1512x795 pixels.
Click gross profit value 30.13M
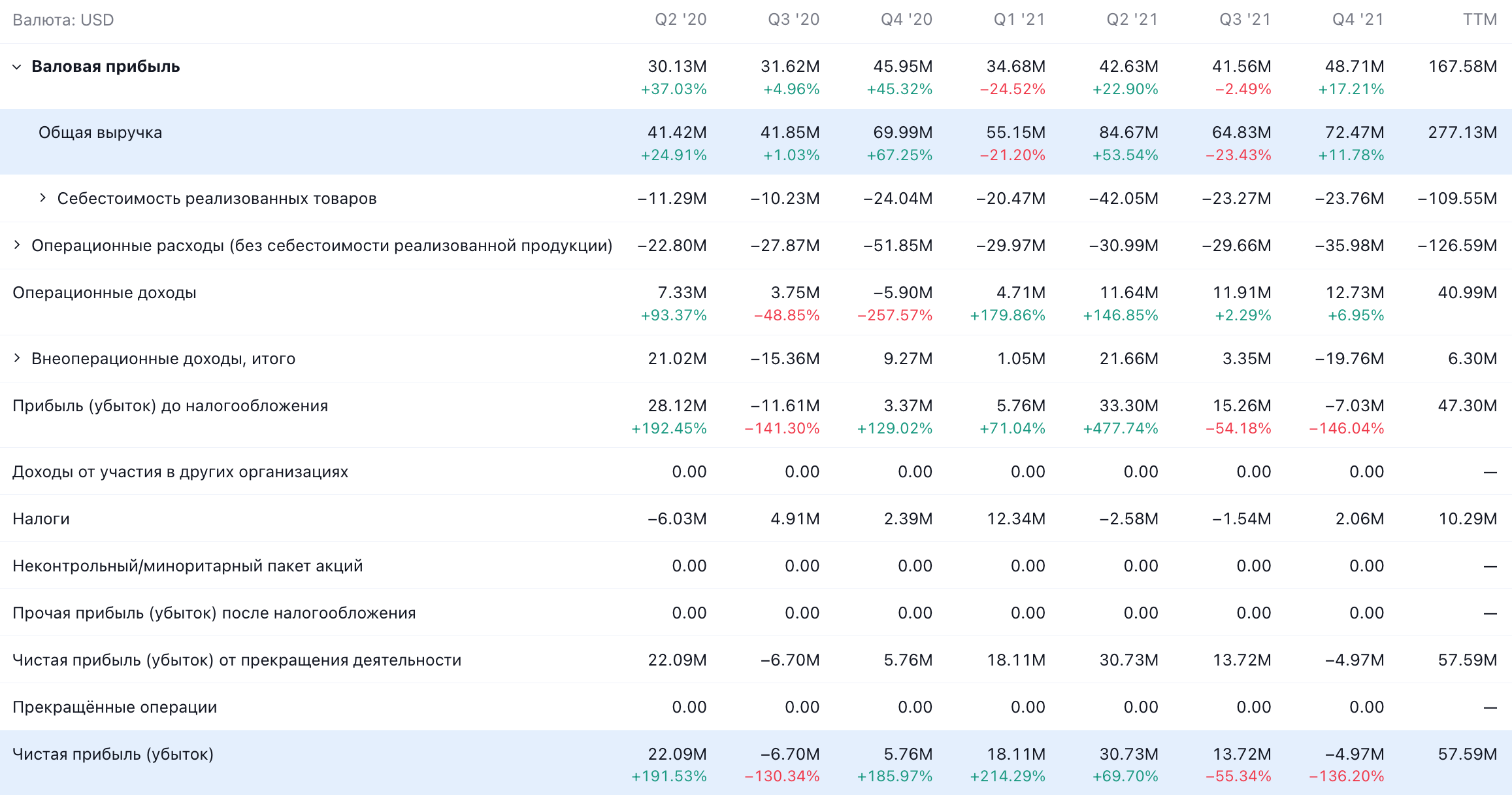pos(677,67)
